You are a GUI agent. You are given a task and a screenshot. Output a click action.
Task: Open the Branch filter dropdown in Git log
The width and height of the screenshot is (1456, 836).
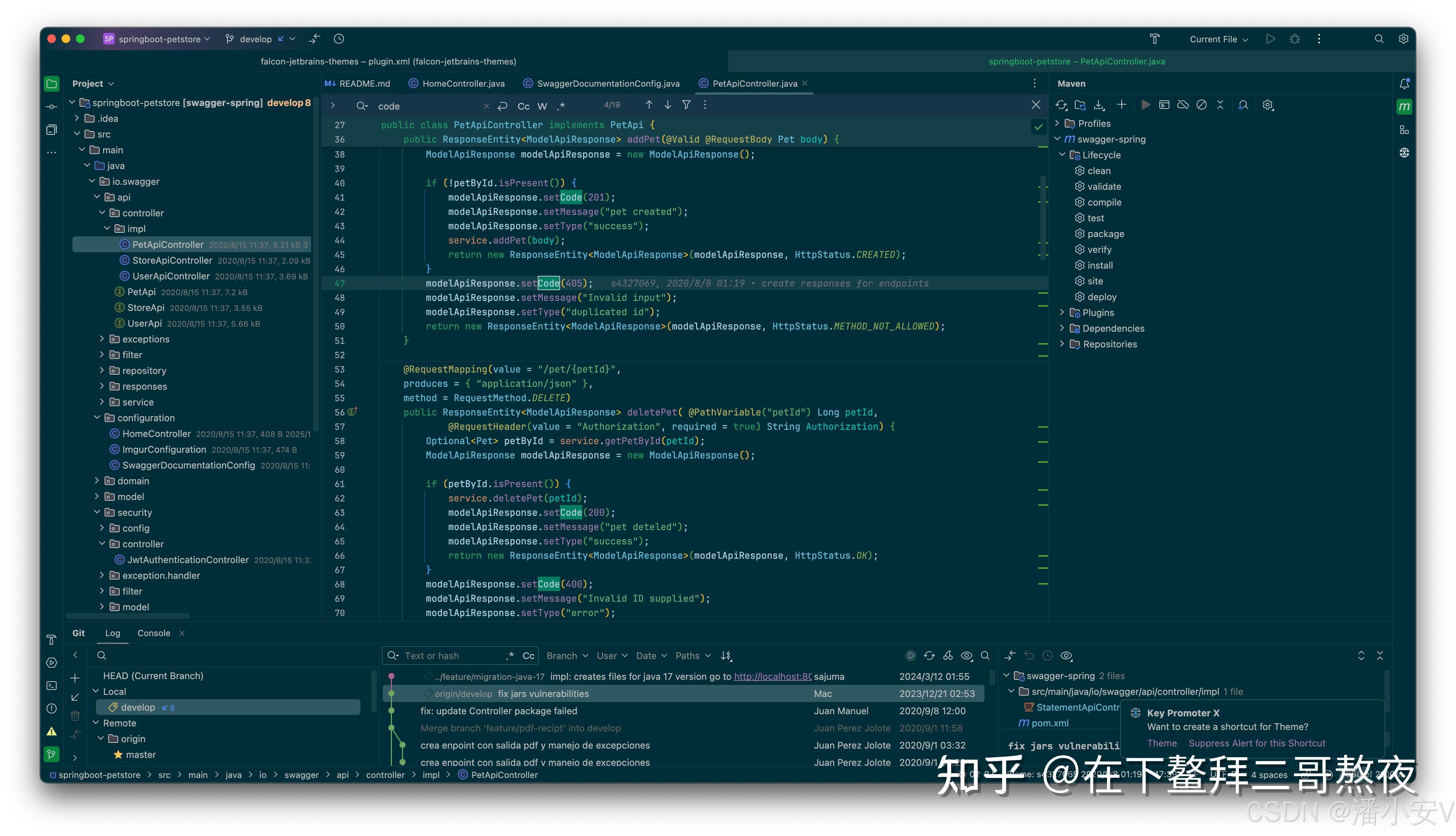[x=567, y=656]
